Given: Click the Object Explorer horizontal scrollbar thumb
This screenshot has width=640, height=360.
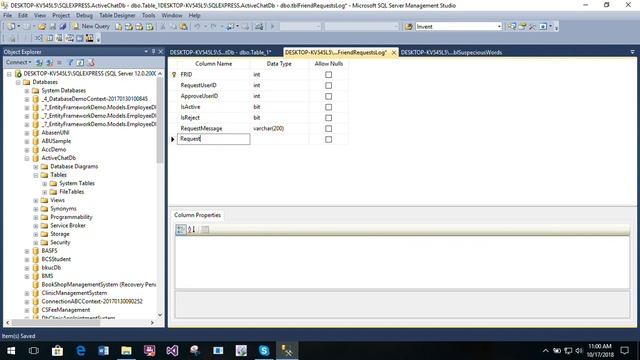Looking at the screenshot, I should coord(56,322).
